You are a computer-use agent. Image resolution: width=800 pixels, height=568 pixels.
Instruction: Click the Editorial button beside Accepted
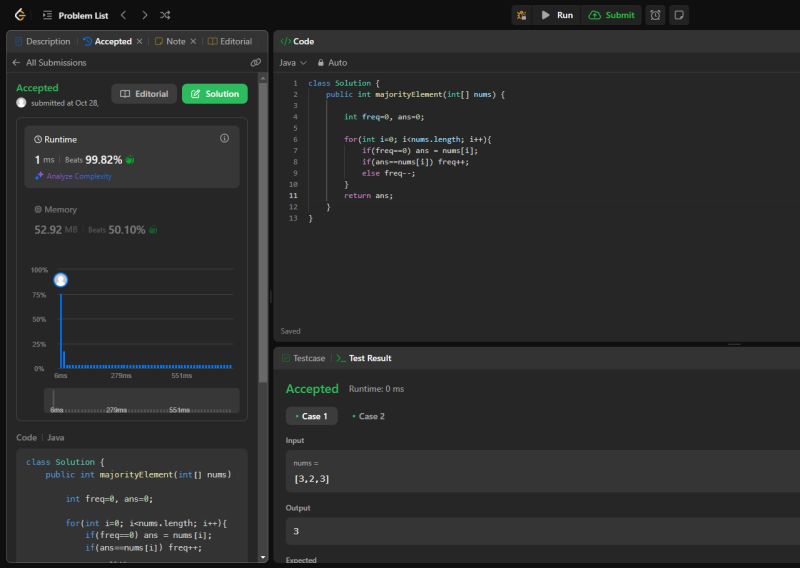144,94
